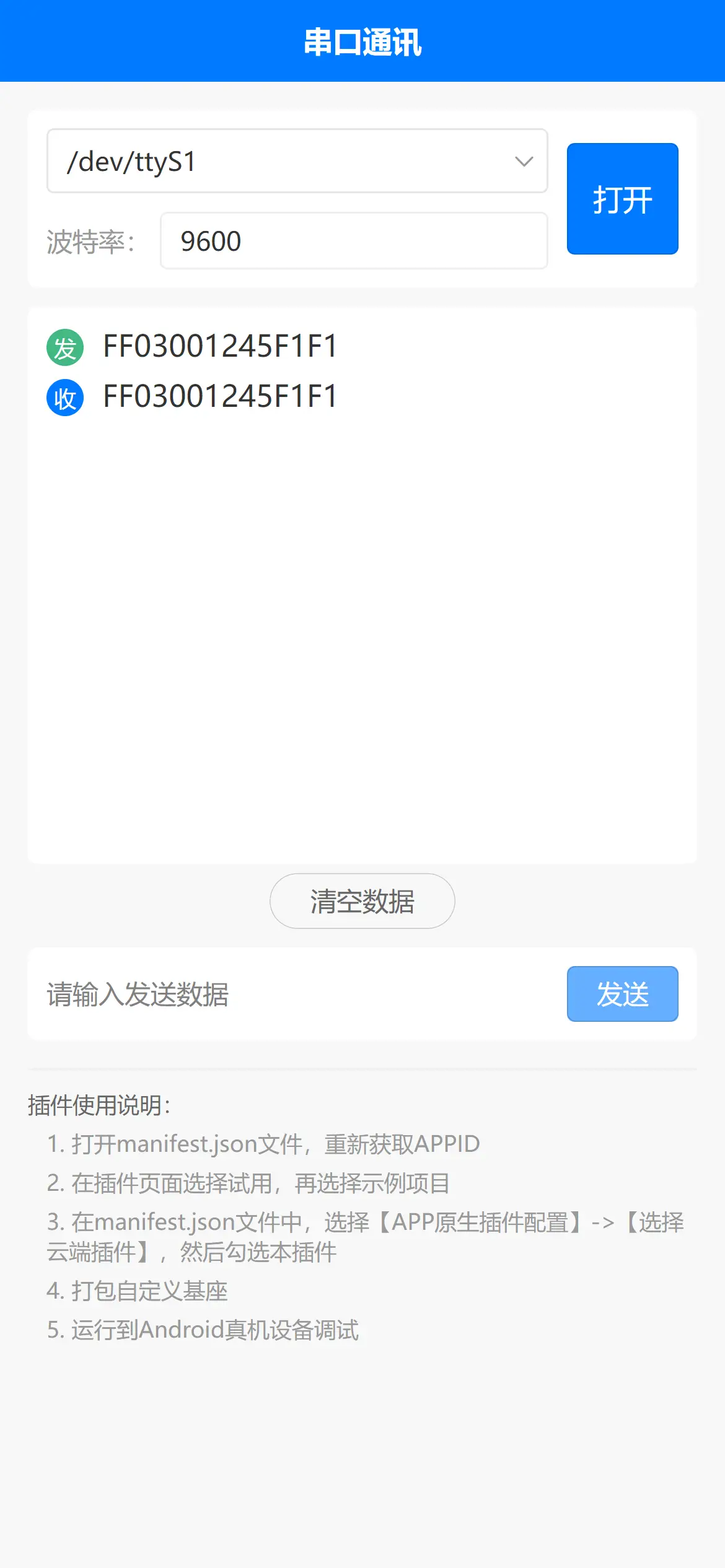Click the 清空数据 clear data button
The image size is (725, 1568).
click(x=362, y=901)
